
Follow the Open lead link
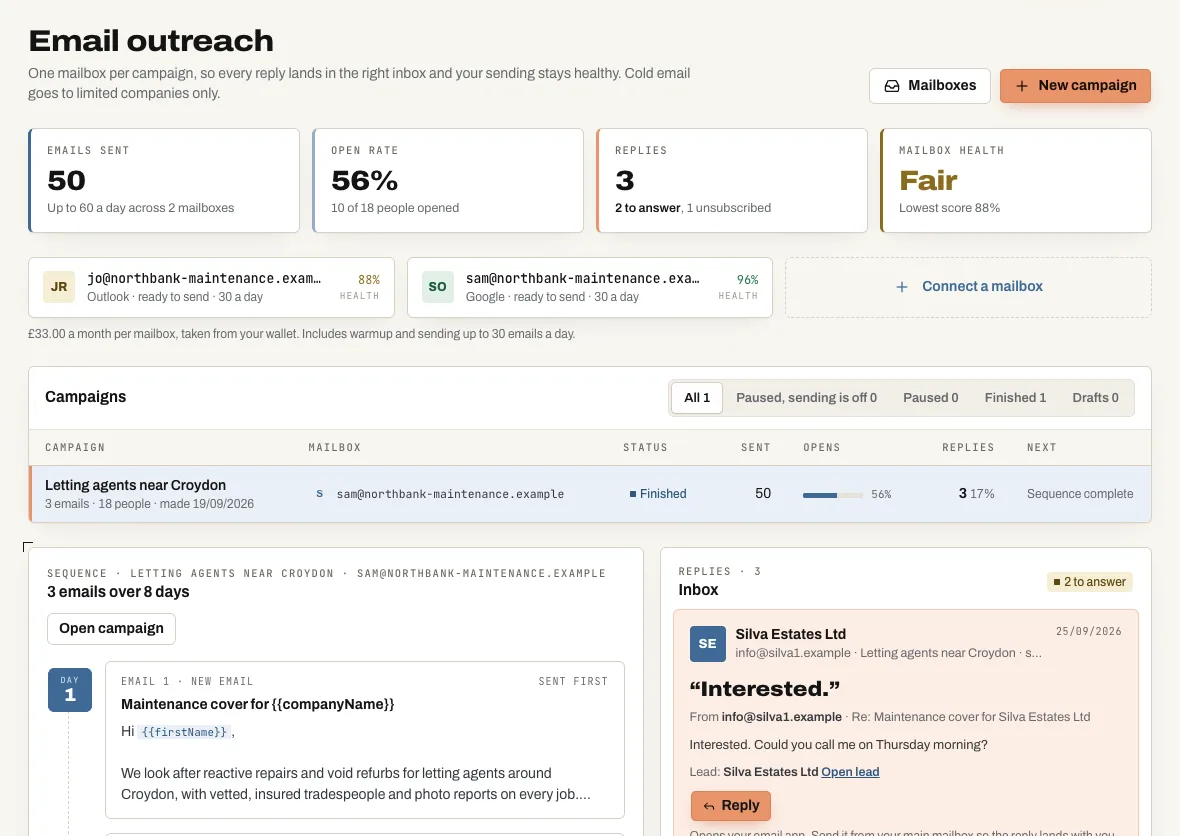850,772
